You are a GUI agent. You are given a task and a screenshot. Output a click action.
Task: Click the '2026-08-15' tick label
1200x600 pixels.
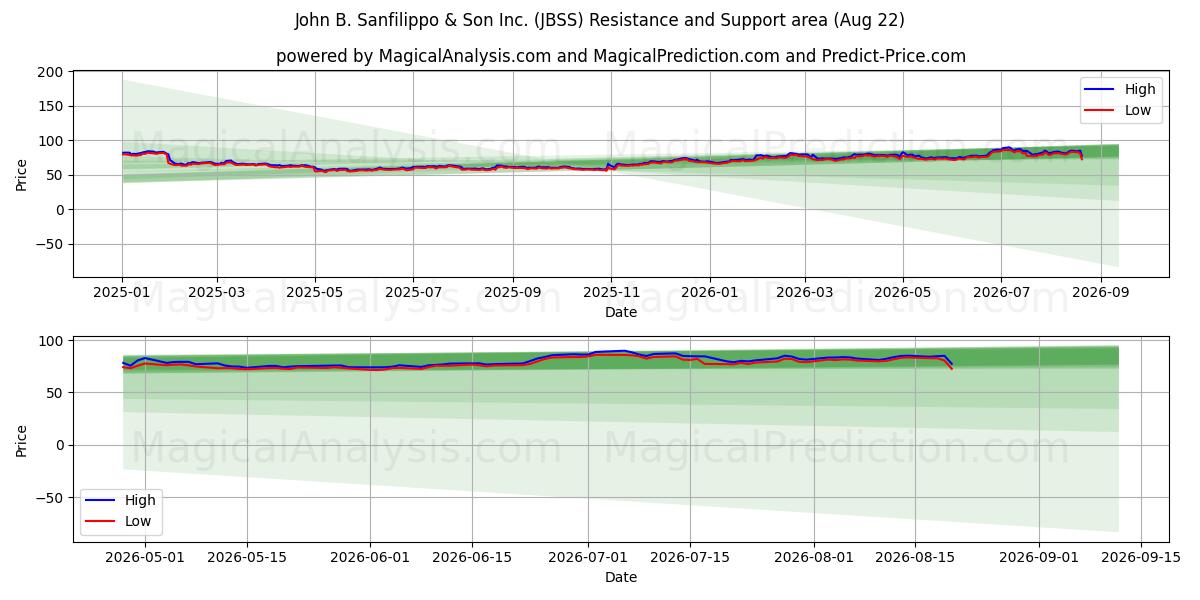(915, 558)
